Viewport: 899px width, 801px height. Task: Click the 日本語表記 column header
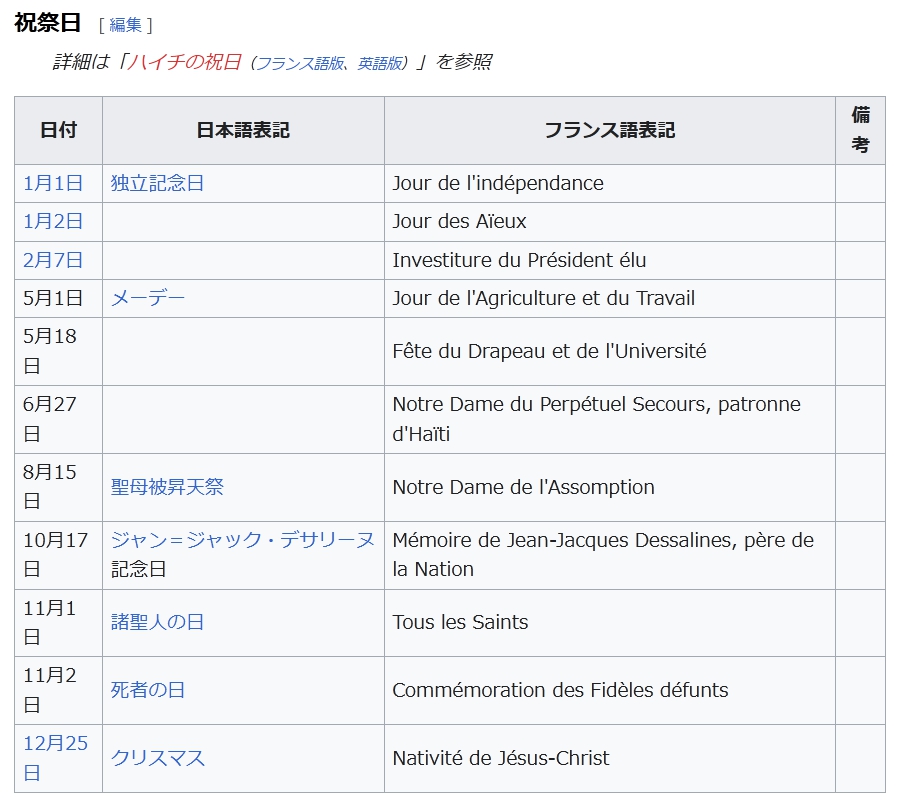[x=243, y=130]
